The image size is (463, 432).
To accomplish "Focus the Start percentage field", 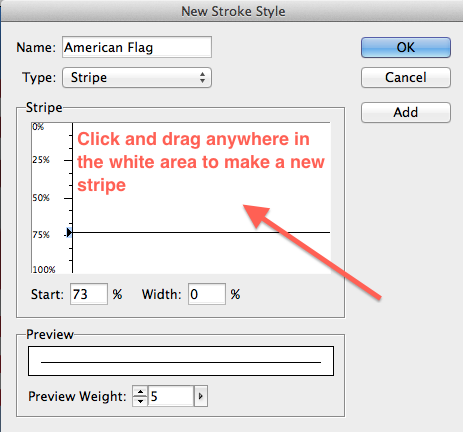I will click(89, 294).
